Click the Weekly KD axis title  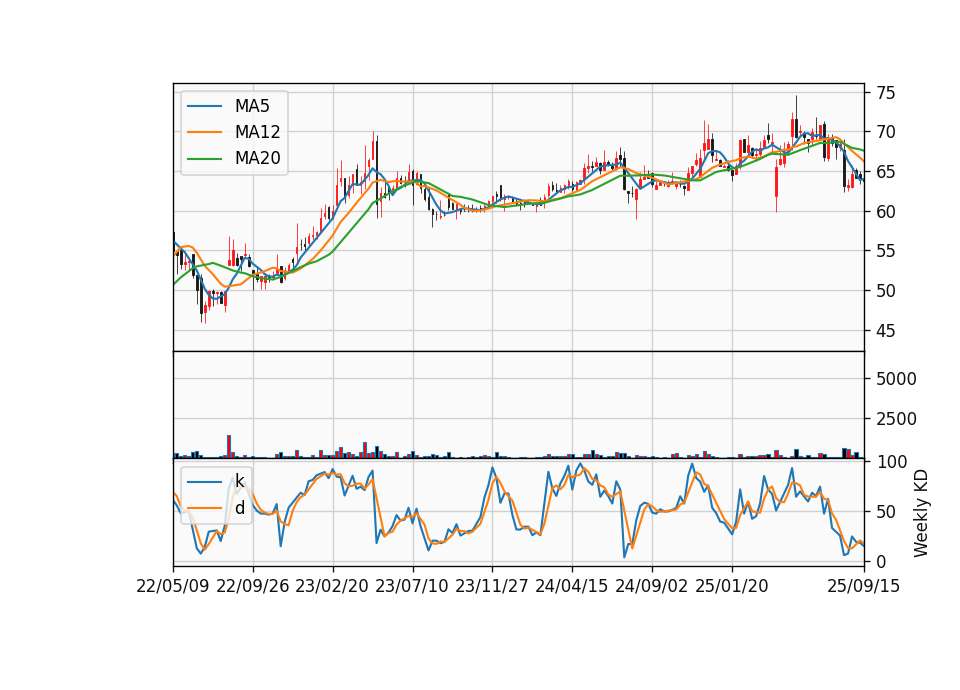(x=921, y=513)
